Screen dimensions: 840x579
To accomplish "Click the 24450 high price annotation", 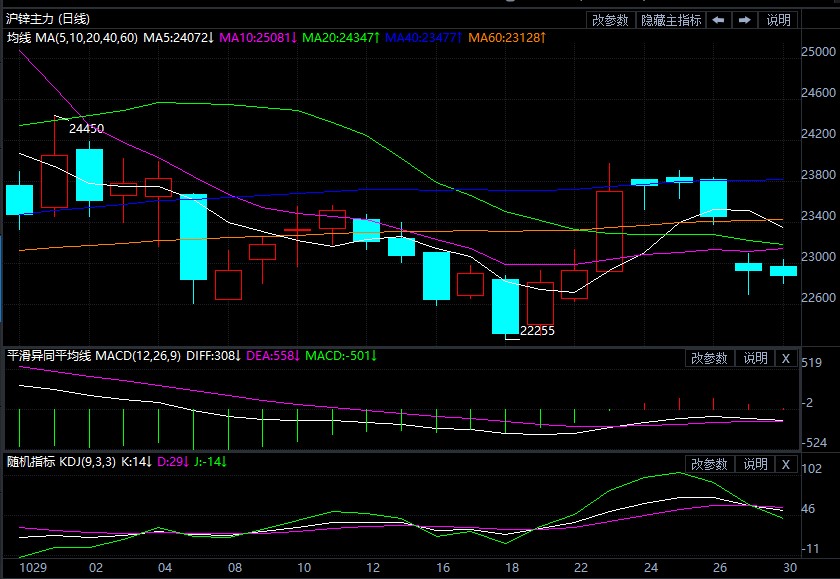I will 86,129.
